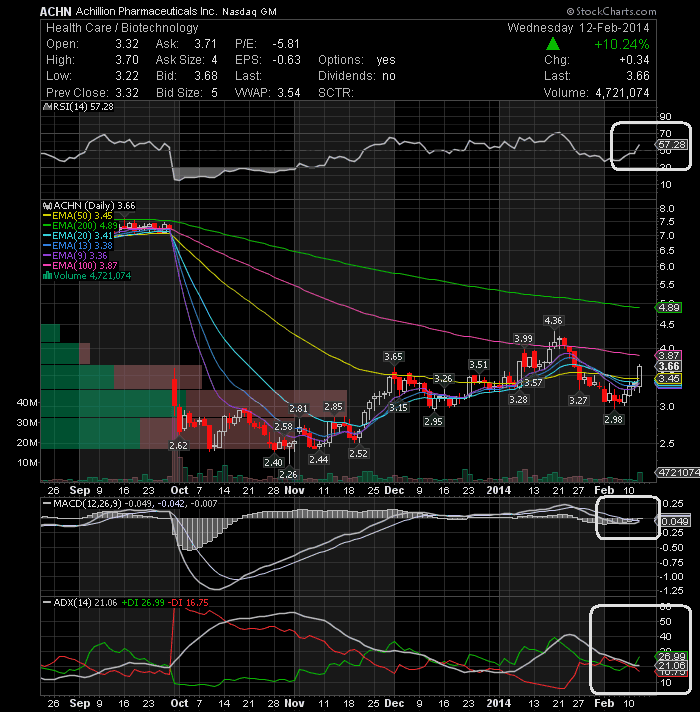This screenshot has height=712, width=700.
Task: Click the 3.65 high price label
Action: point(393,357)
